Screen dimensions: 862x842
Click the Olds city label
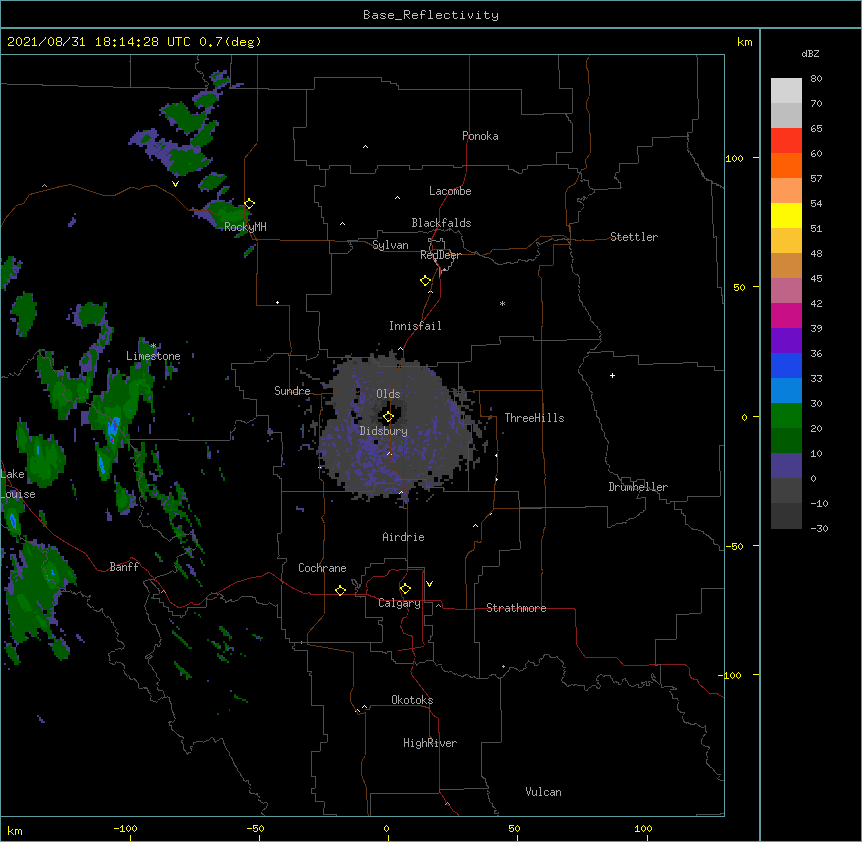click(x=388, y=394)
